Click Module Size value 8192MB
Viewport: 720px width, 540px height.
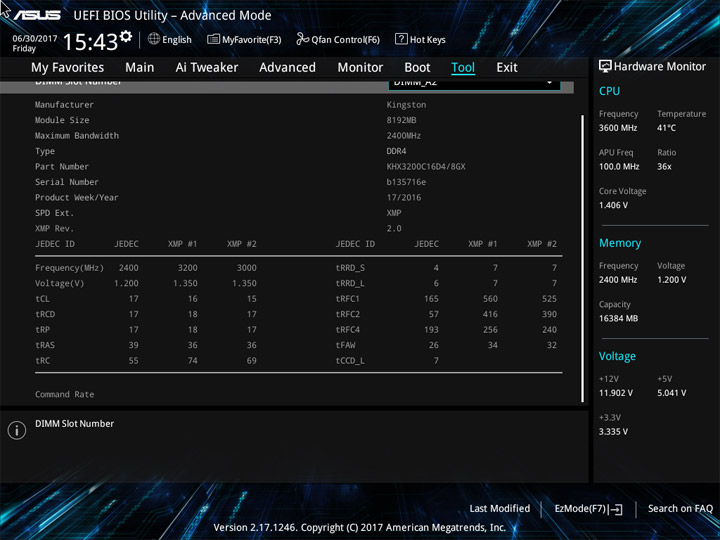point(401,120)
